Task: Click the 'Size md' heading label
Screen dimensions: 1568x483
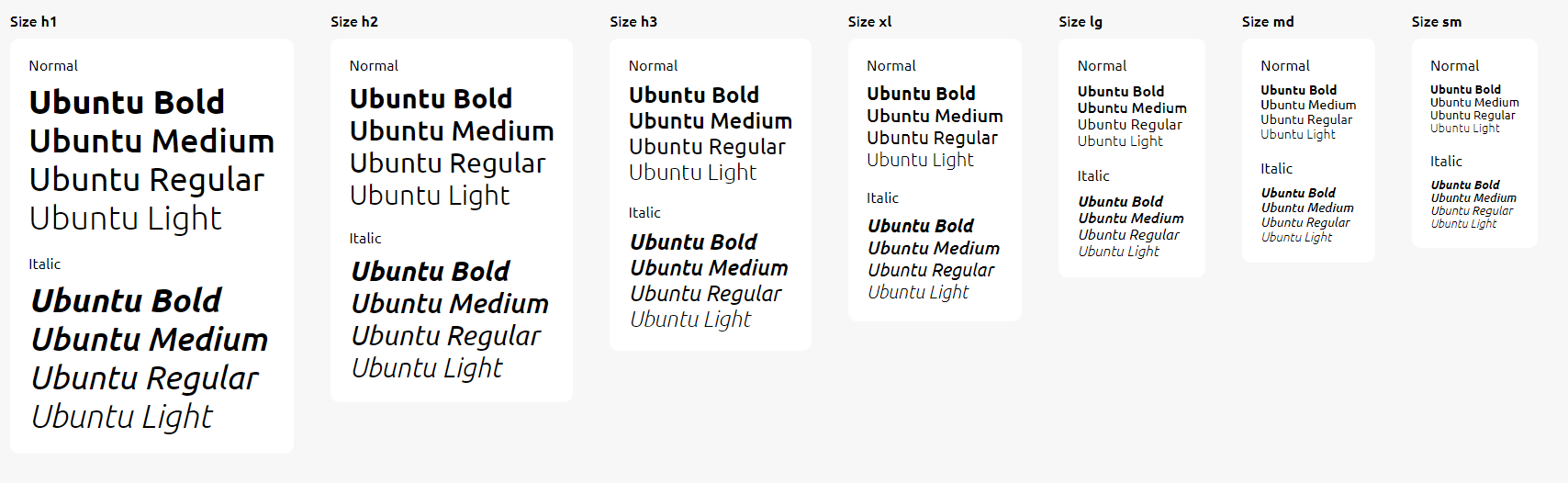Action: coord(1268,22)
